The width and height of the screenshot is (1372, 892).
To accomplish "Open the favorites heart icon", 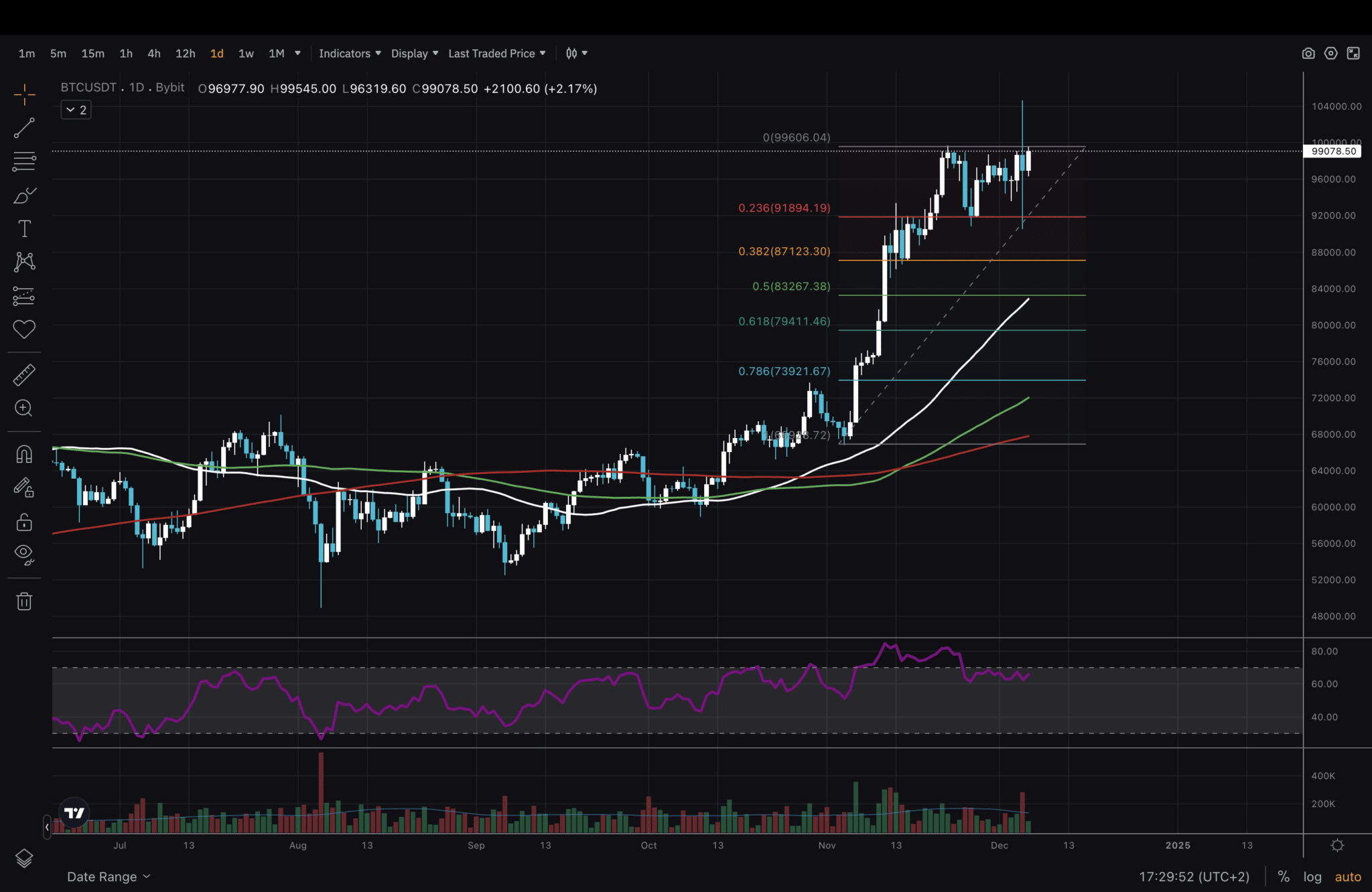I will tap(24, 329).
